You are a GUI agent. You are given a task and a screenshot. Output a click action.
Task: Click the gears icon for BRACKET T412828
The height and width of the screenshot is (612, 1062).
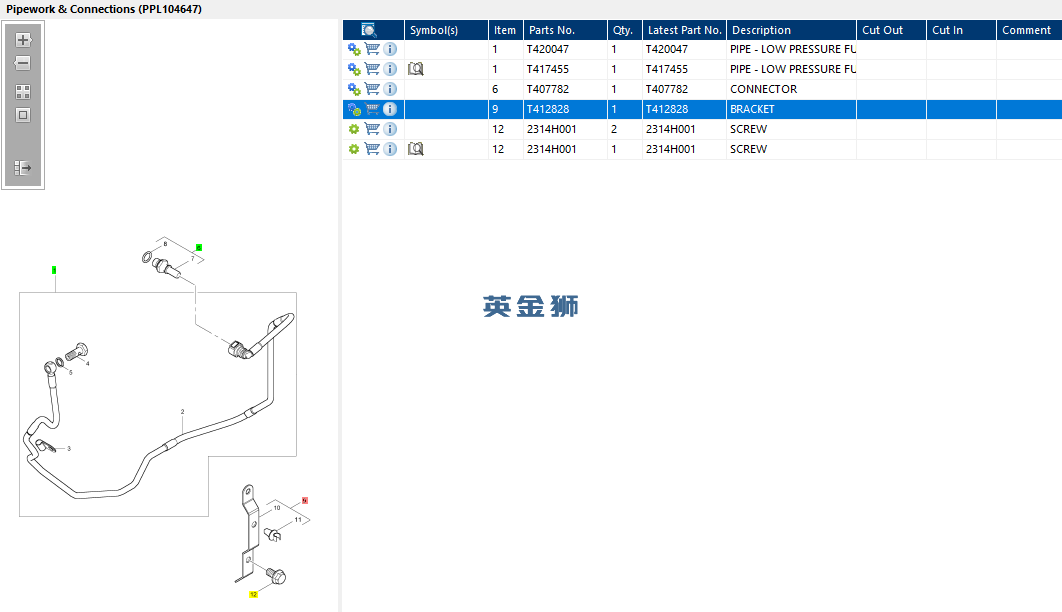click(x=354, y=109)
